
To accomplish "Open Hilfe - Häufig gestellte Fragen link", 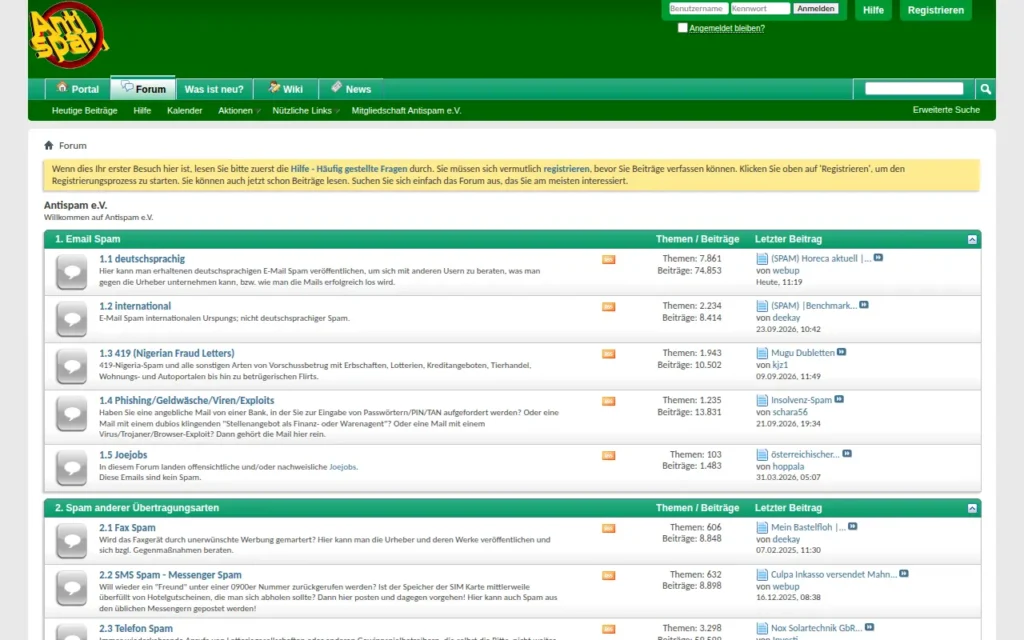I will (349, 168).
